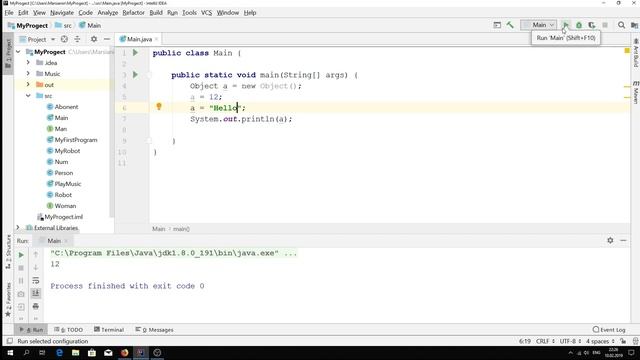
Task: Stop process in Run panel
Action: [x=21, y=268]
